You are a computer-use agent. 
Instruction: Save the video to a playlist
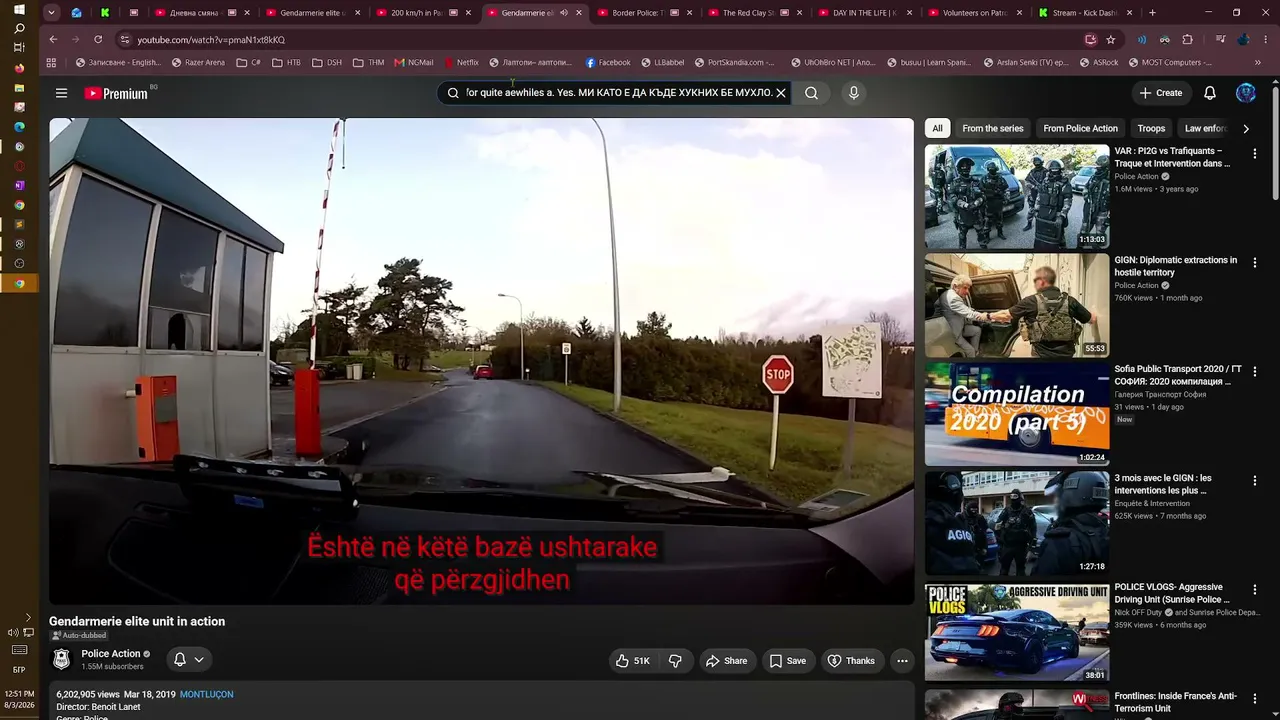tap(787, 661)
